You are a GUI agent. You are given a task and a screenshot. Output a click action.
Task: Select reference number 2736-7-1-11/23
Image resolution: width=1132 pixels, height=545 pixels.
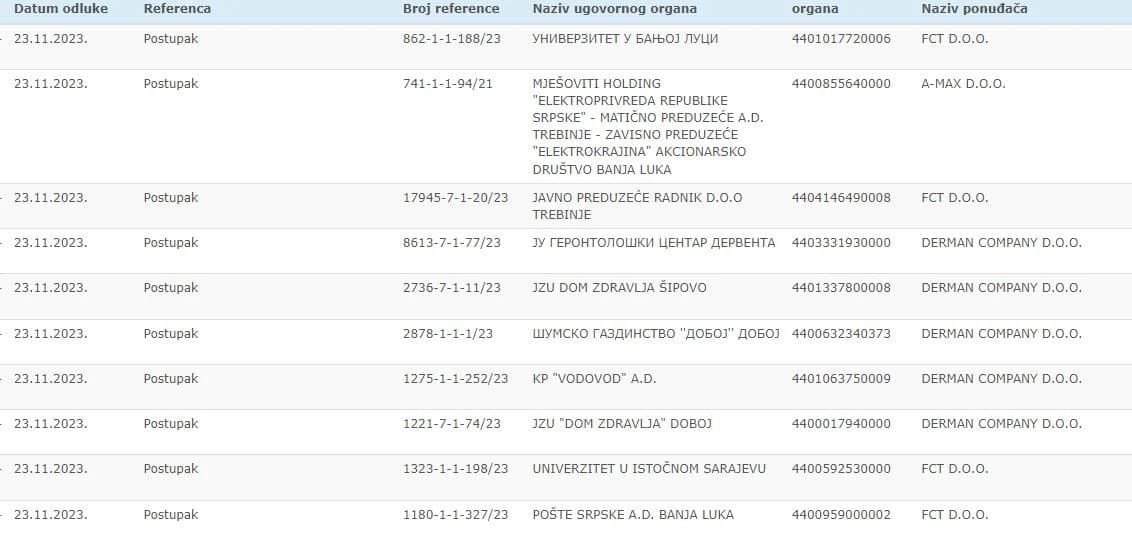coord(451,287)
